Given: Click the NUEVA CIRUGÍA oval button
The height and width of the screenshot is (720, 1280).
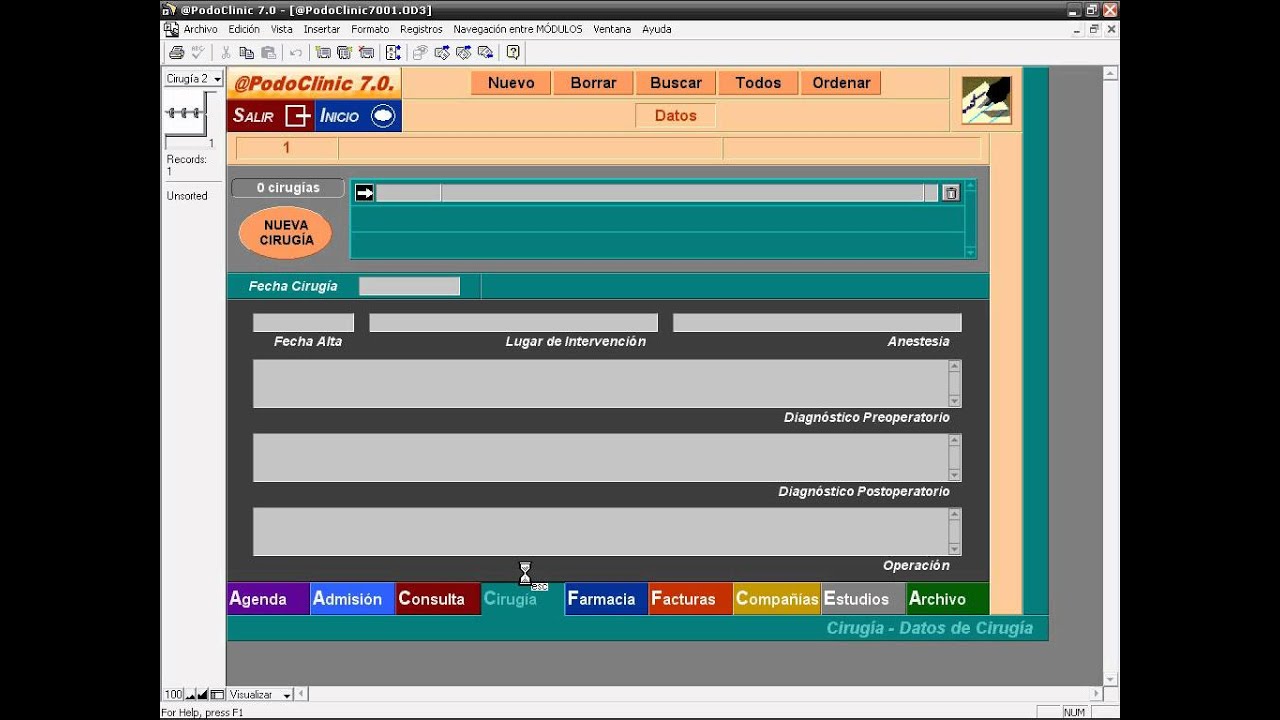Looking at the screenshot, I should [x=286, y=233].
